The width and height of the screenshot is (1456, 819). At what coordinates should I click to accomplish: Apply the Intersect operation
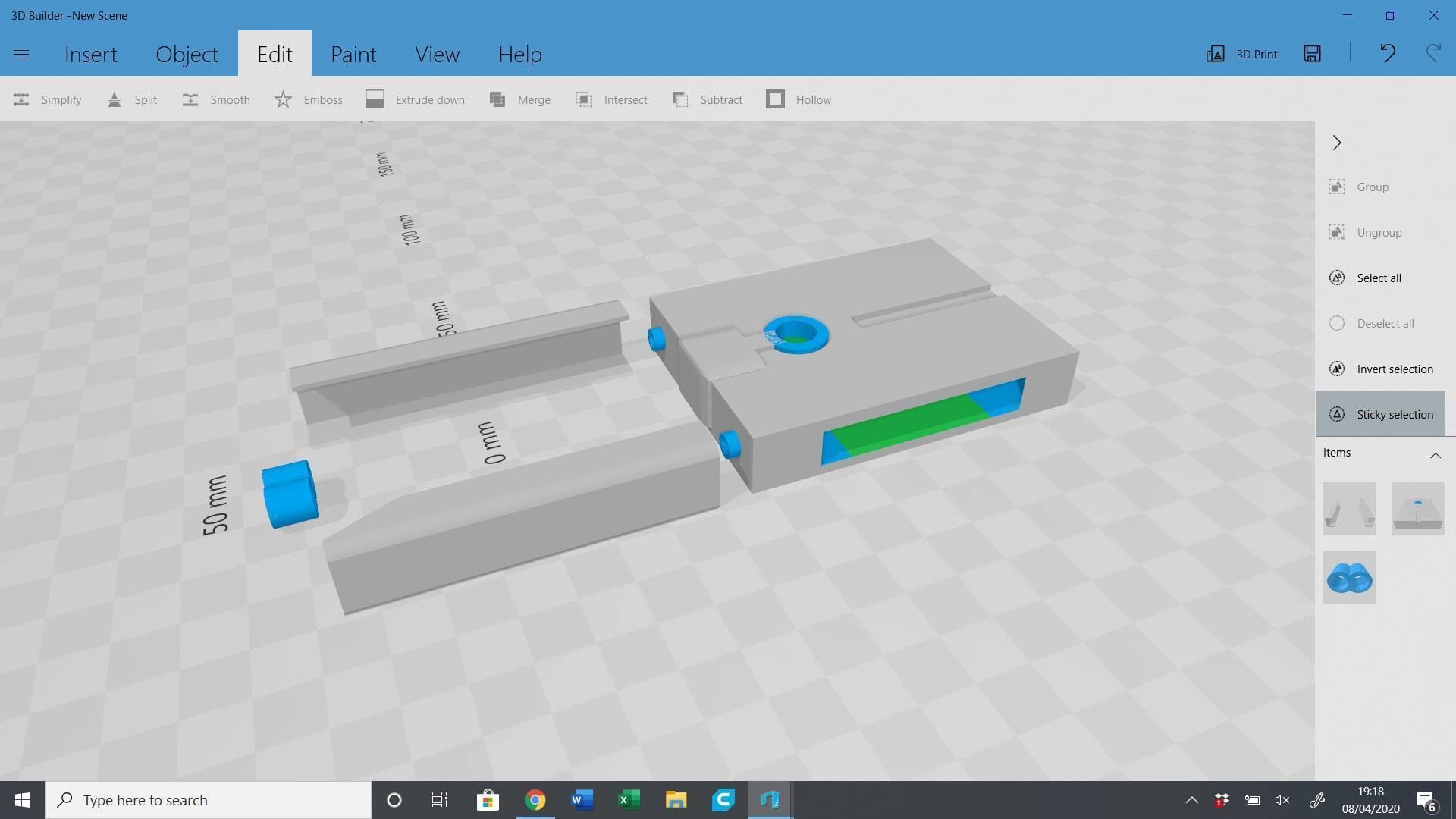(612, 99)
